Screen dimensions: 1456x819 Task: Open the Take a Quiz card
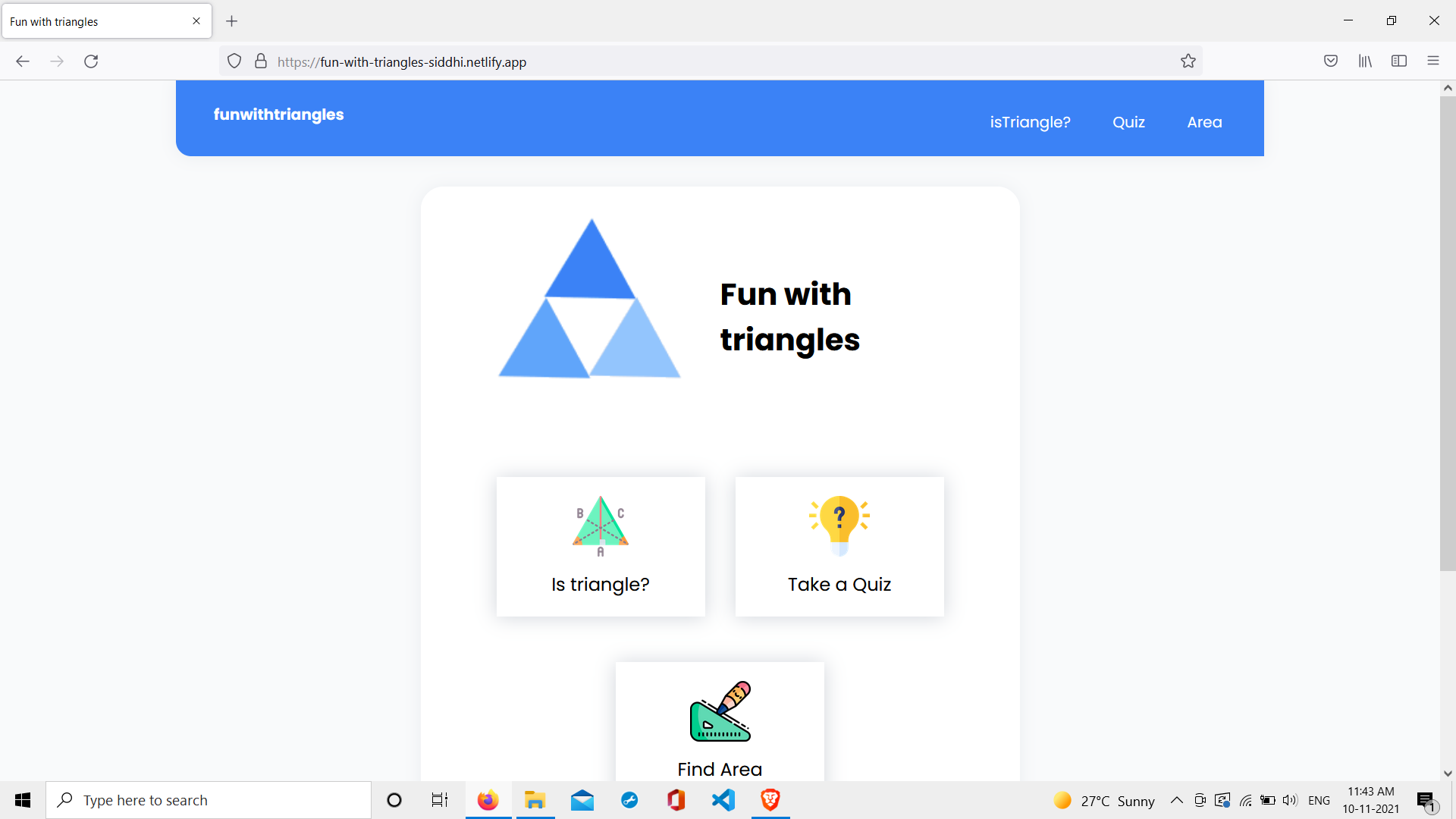[839, 584]
